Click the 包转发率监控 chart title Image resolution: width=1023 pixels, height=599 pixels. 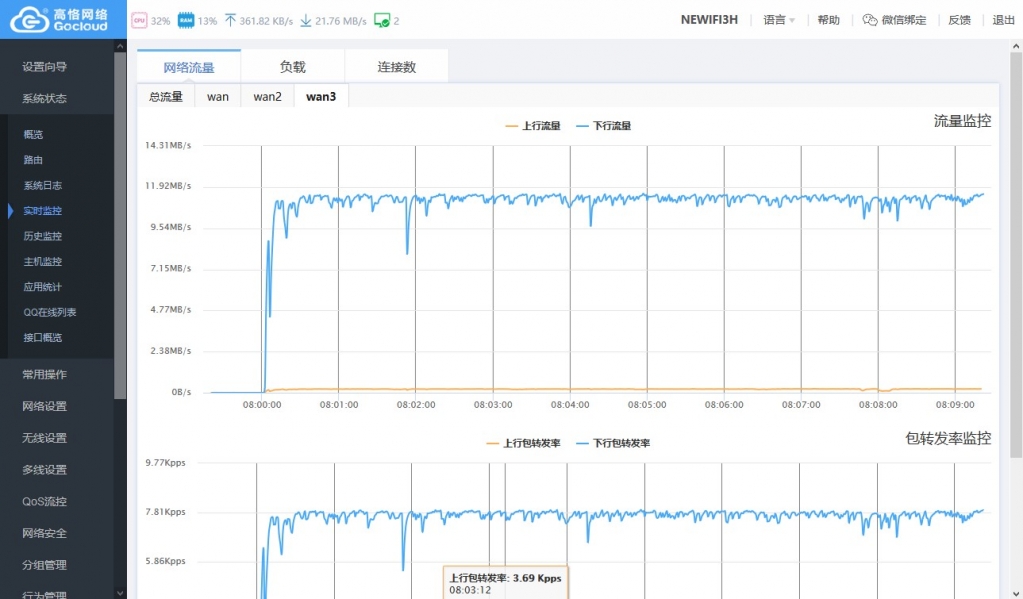[x=948, y=438]
